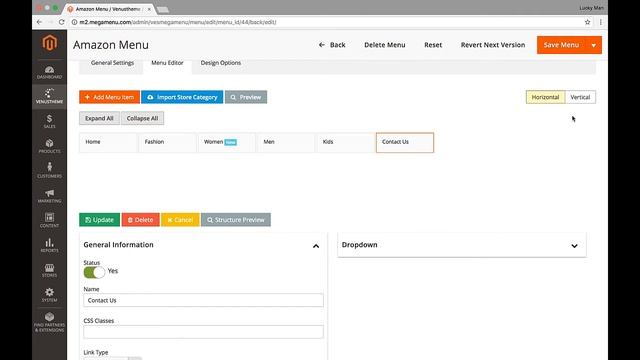640x360 pixels.
Task: Close the Amazon Menu browser tab
Action: point(149,9)
